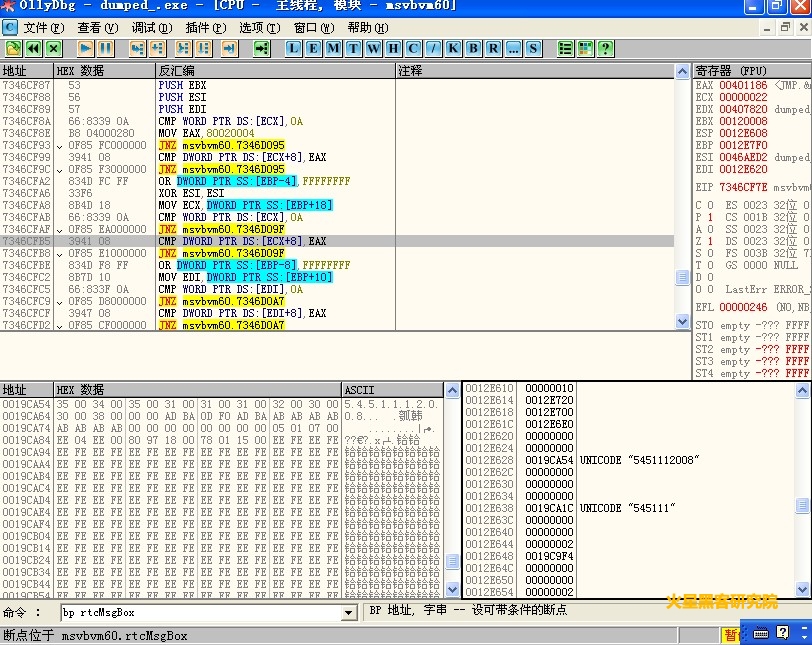Open Call stack with K button
812x645 pixels.
point(453,48)
